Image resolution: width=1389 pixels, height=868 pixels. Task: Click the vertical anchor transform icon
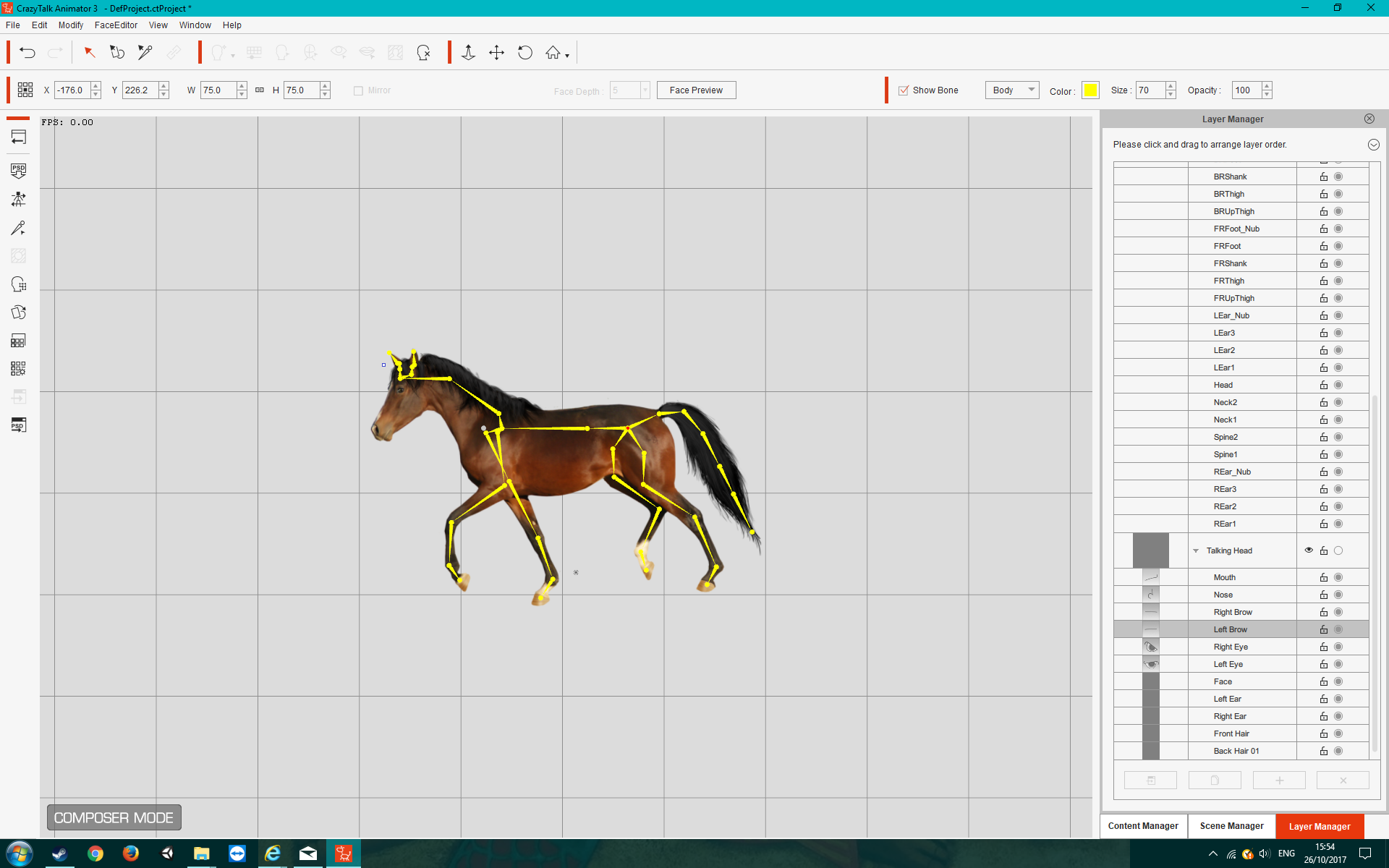pyautogui.click(x=468, y=52)
